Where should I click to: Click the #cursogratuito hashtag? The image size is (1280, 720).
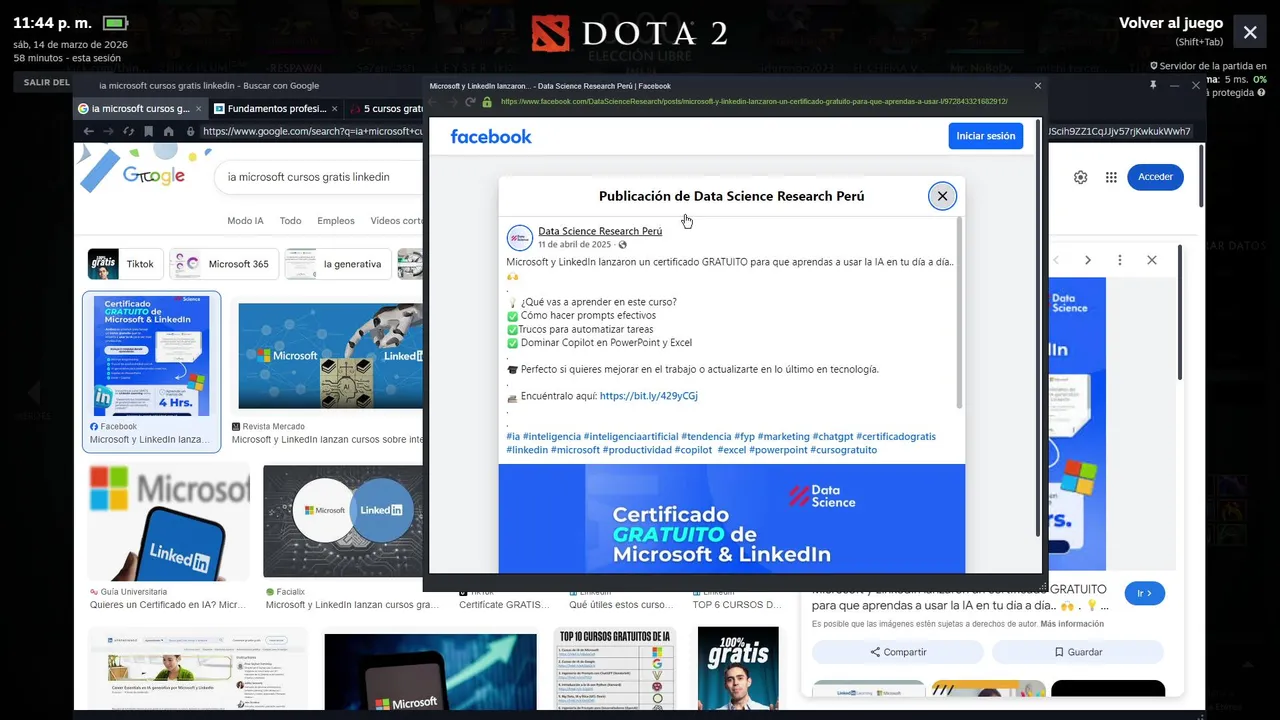(x=844, y=450)
